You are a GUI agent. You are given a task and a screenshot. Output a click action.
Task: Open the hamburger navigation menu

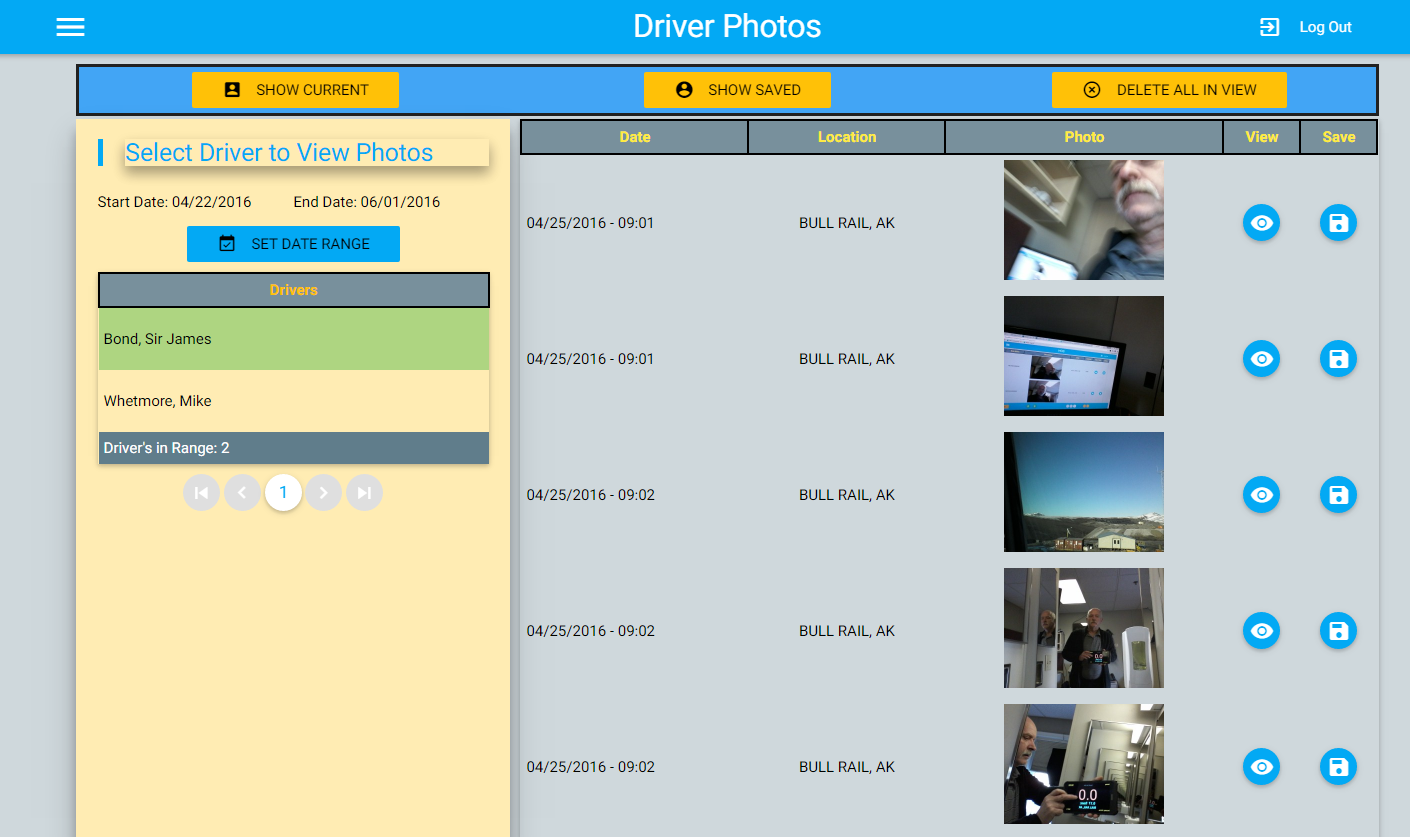pyautogui.click(x=70, y=27)
